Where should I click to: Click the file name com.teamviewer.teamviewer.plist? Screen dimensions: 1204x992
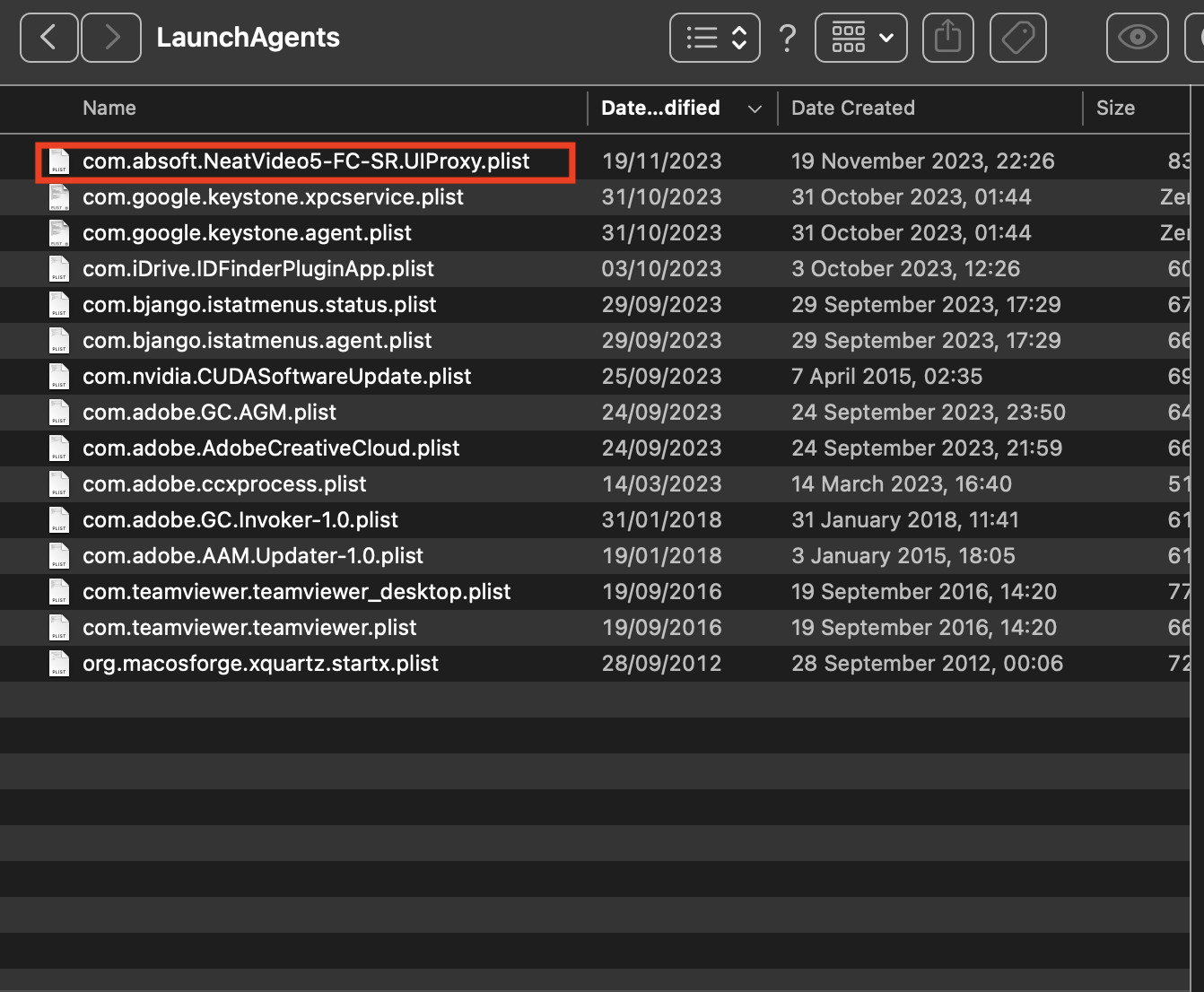pos(249,628)
